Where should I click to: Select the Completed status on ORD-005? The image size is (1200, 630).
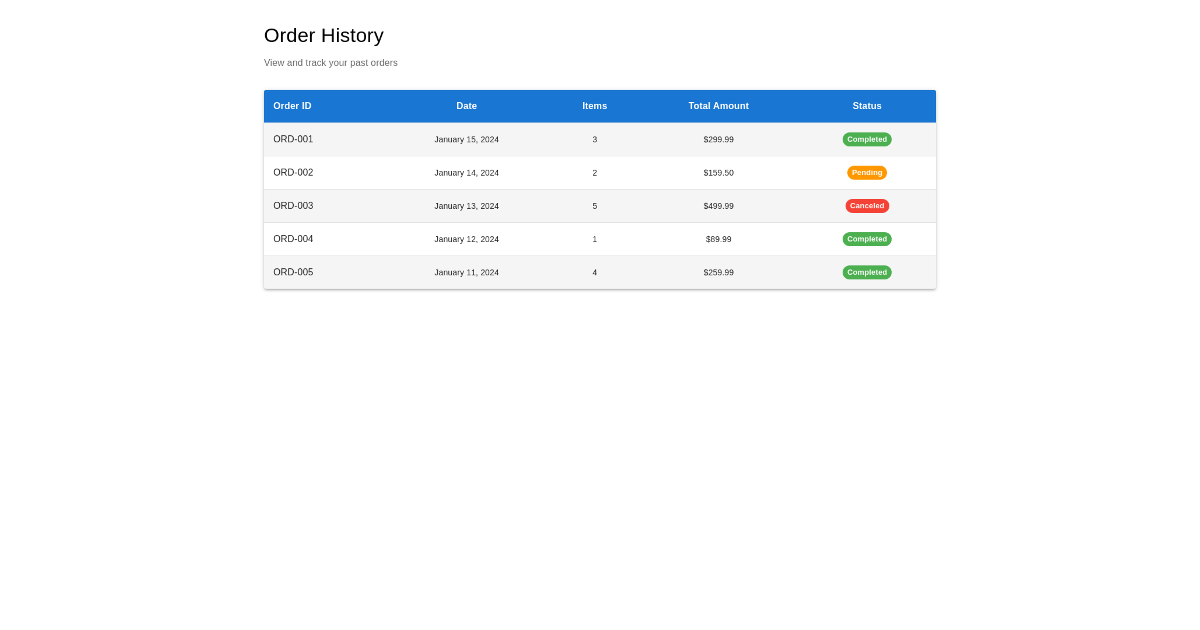(866, 272)
